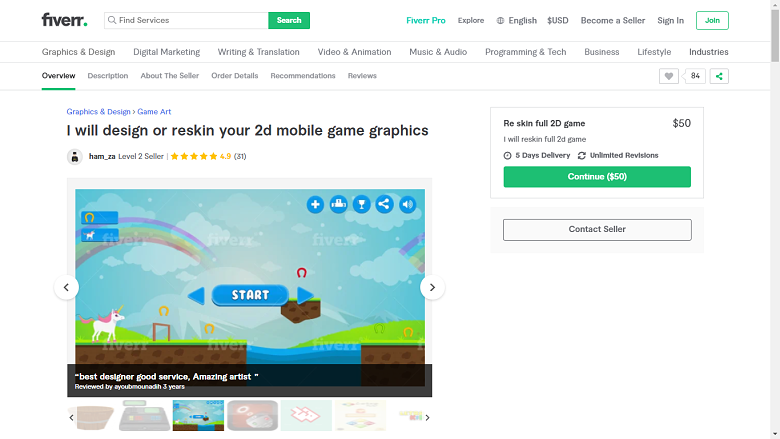Open Writing & Translation category menu
The width and height of the screenshot is (780, 439).
pyautogui.click(x=258, y=52)
